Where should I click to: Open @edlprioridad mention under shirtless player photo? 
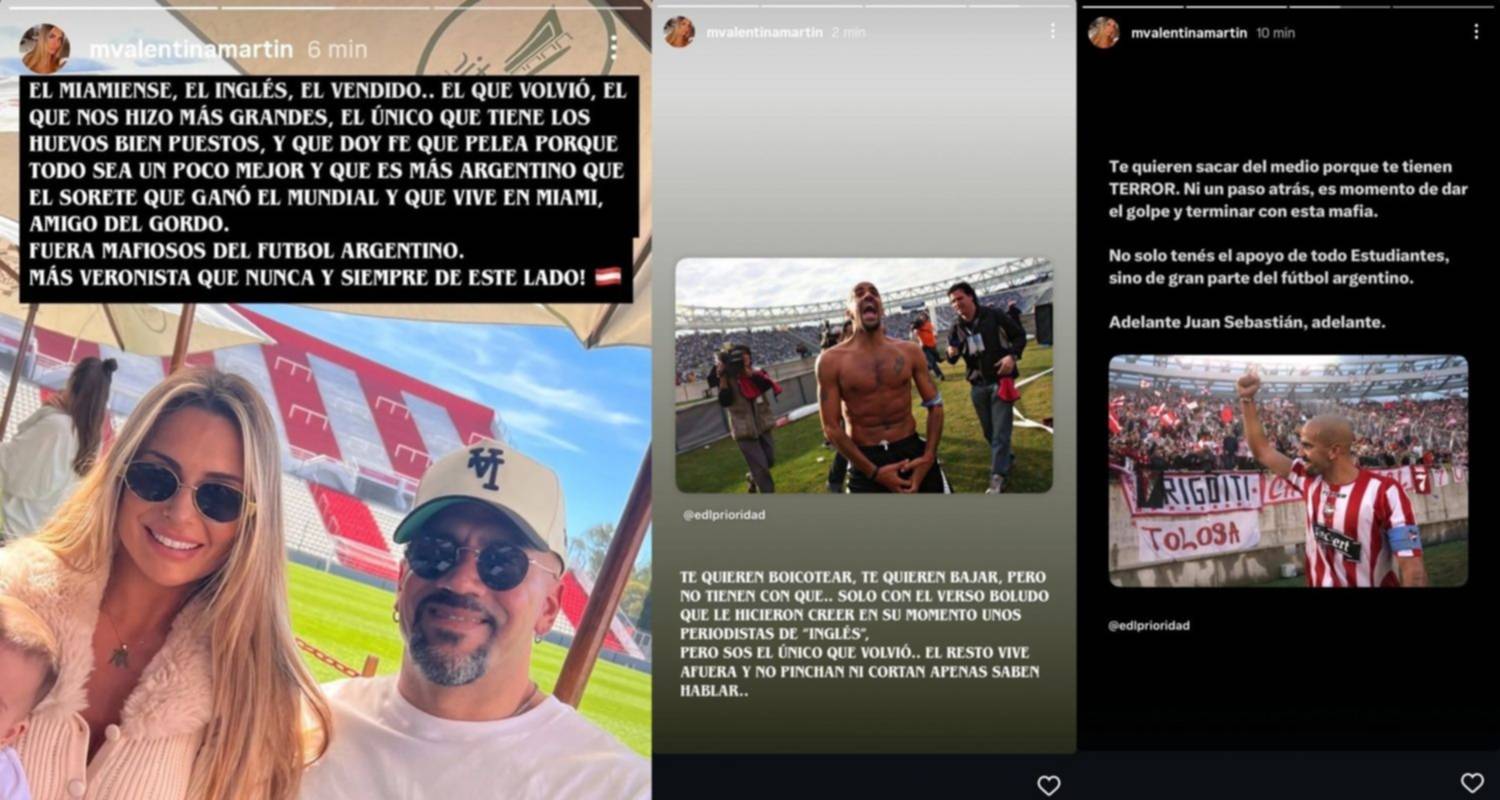click(x=724, y=515)
